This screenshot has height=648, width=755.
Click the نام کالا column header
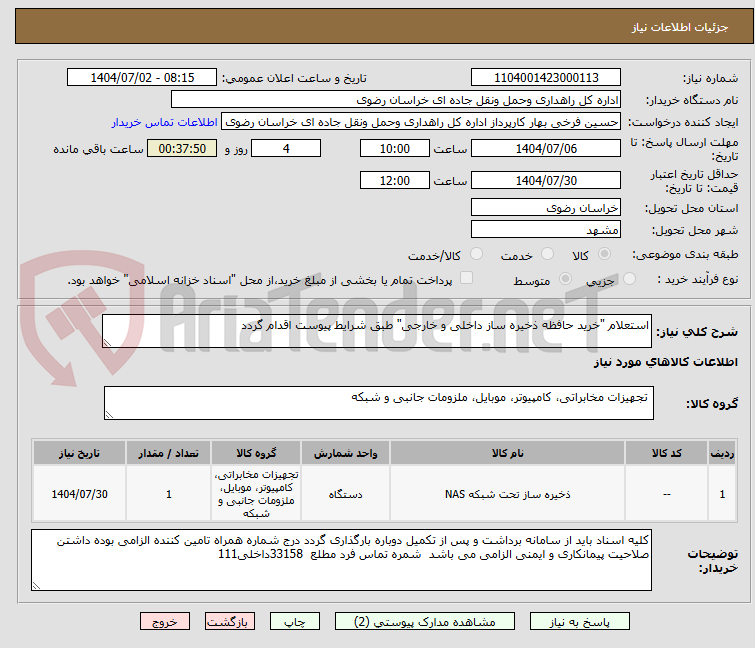[508, 453]
